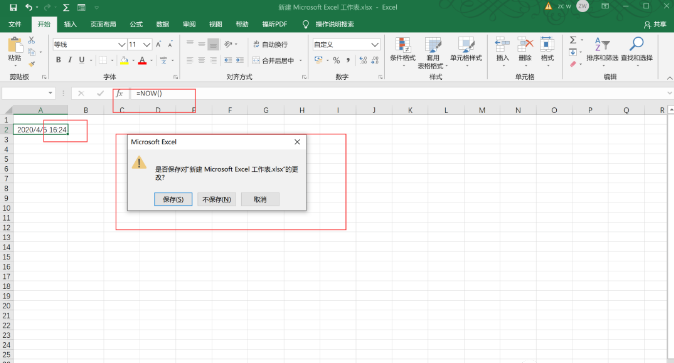The image size is (674, 363).
Task: Click the Cut scissors icon
Action: 31,40
